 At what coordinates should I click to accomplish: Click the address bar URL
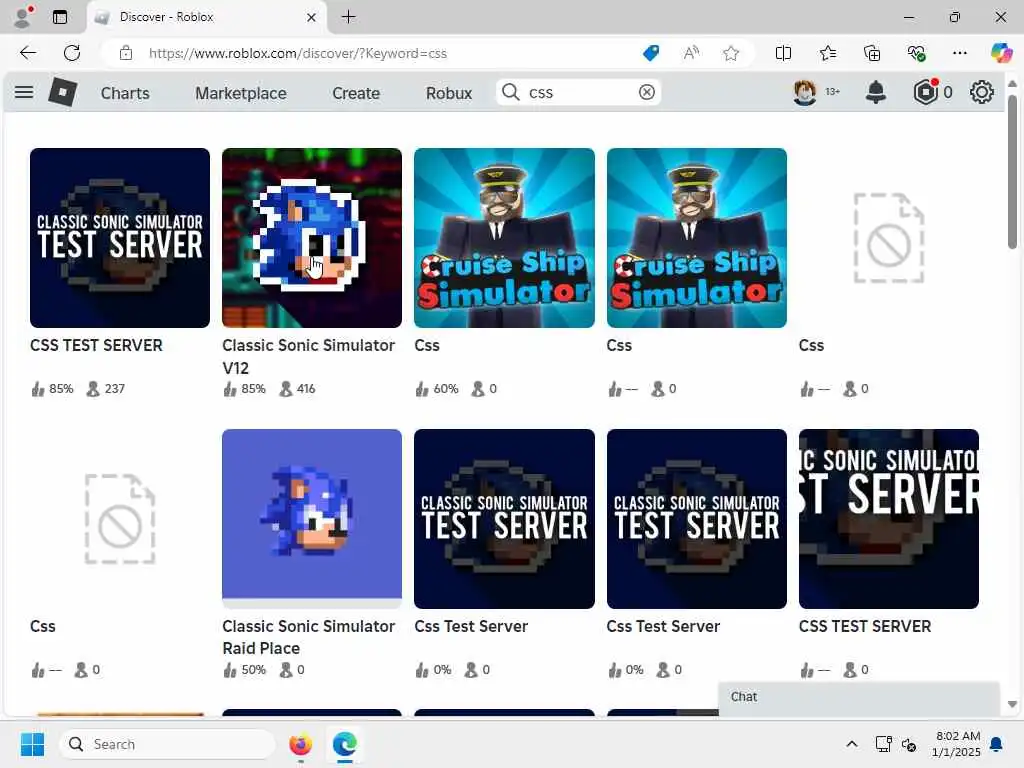[x=298, y=54]
